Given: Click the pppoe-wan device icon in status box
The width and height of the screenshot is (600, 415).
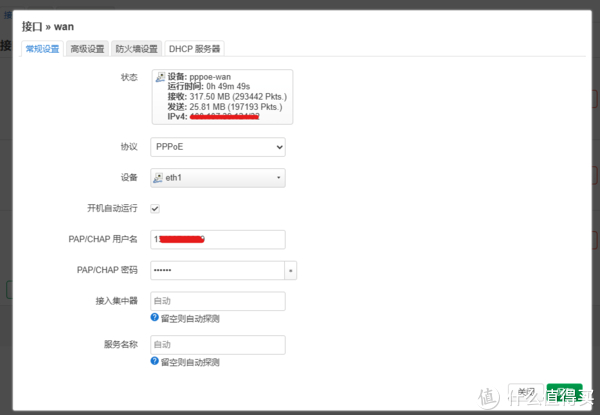Looking at the screenshot, I should (160, 77).
